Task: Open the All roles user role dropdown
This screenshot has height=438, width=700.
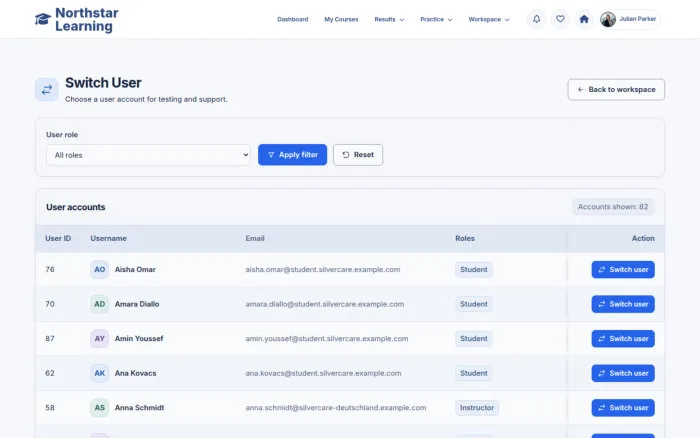Action: pos(148,155)
